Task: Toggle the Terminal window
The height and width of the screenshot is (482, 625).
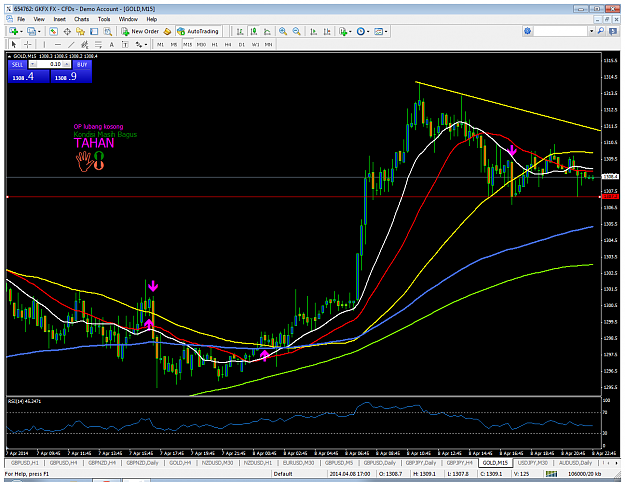Action: click(x=94, y=31)
